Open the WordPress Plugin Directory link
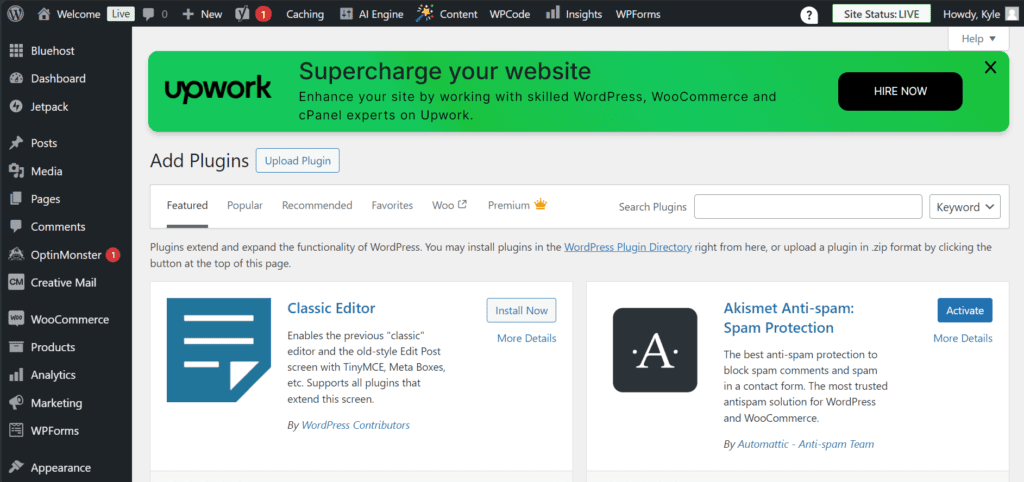Screen dimensions: 1024x482 tap(628, 248)
